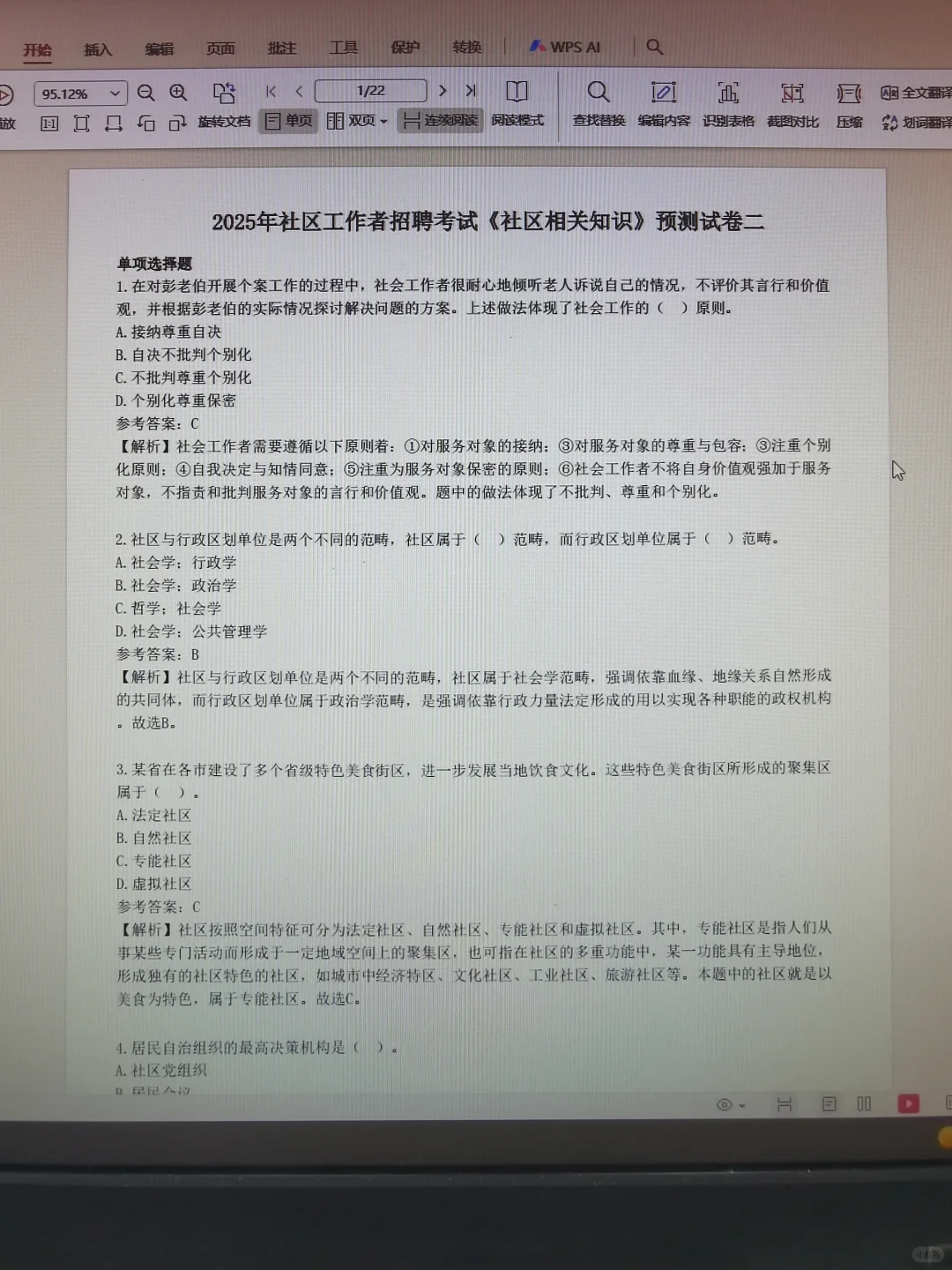Click option D. 个别化尊重保密
Screen dimensions: 952x1270
pos(175,400)
